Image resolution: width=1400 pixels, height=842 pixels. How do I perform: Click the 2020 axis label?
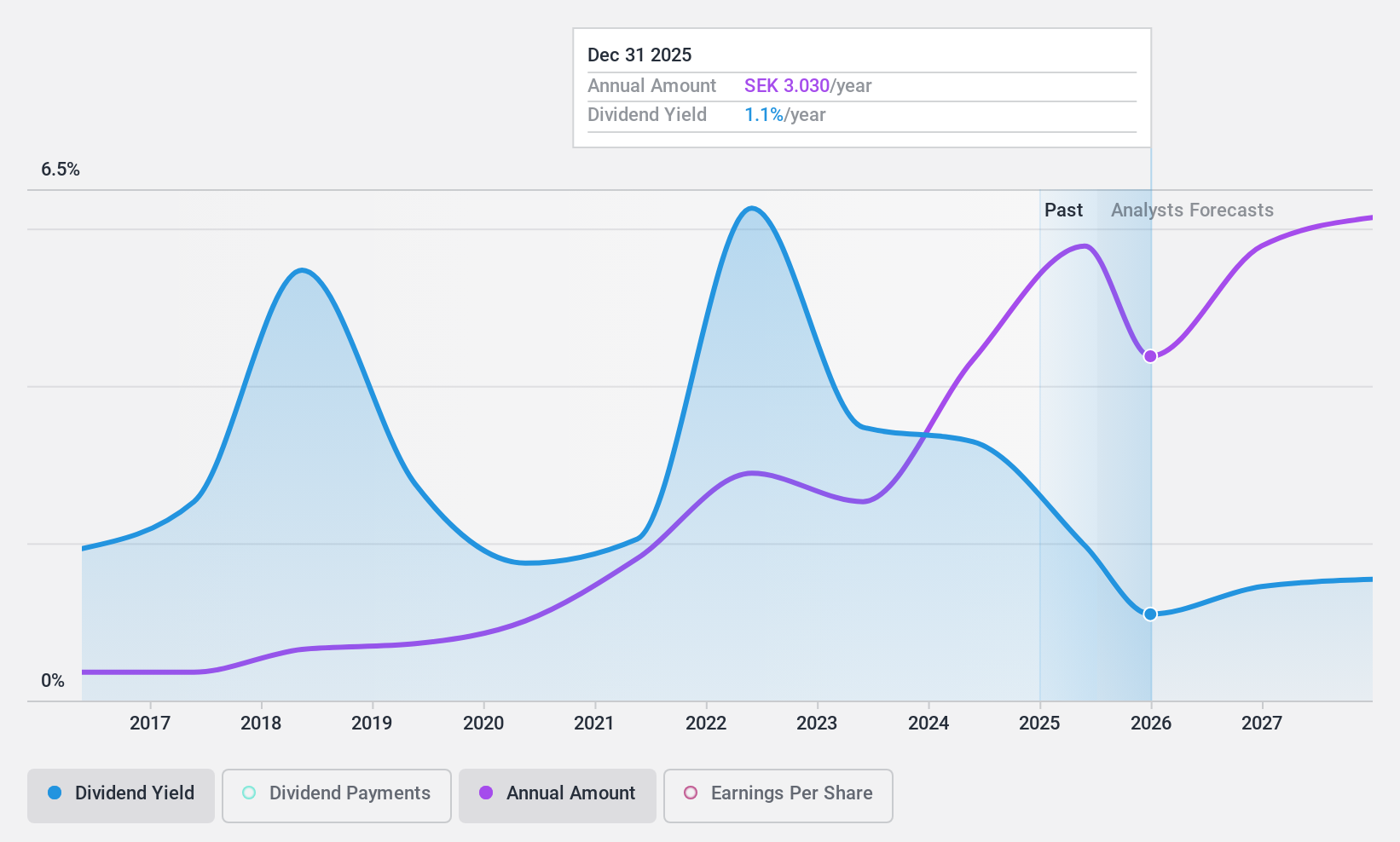pyautogui.click(x=483, y=724)
